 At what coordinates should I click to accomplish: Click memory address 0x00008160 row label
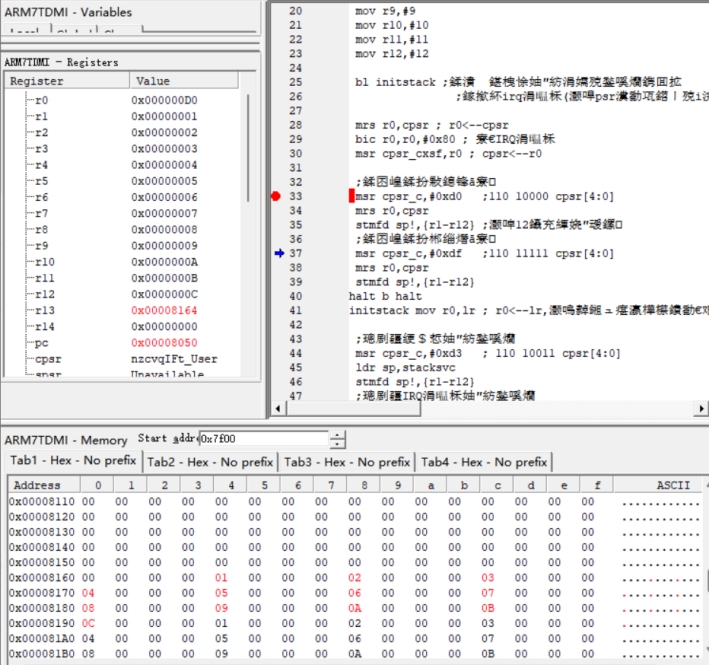[x=42, y=578]
